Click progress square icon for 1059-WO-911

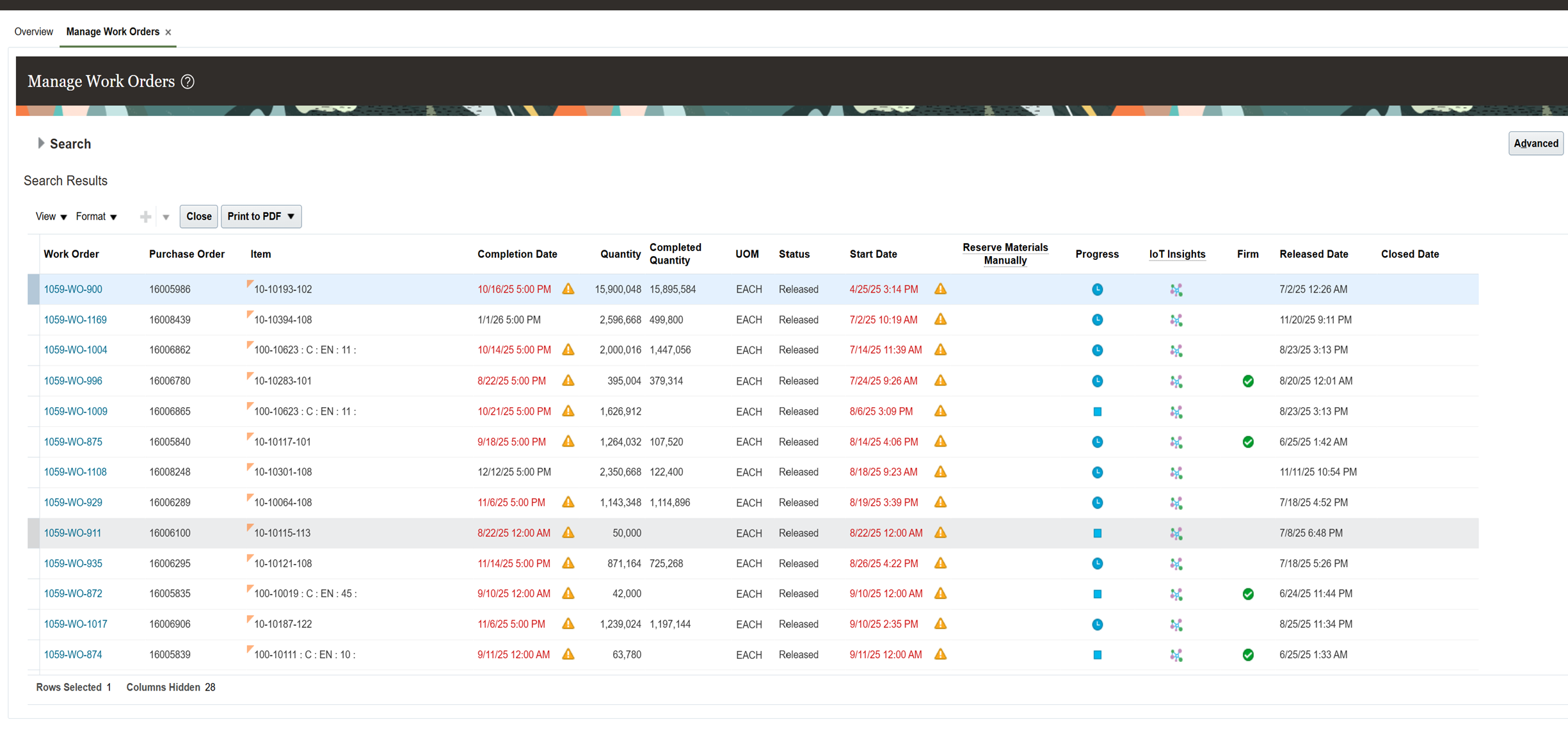pyautogui.click(x=1097, y=533)
